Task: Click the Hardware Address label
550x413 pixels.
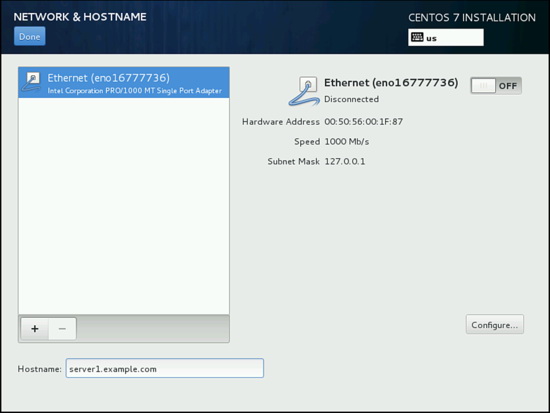Action: click(x=281, y=122)
